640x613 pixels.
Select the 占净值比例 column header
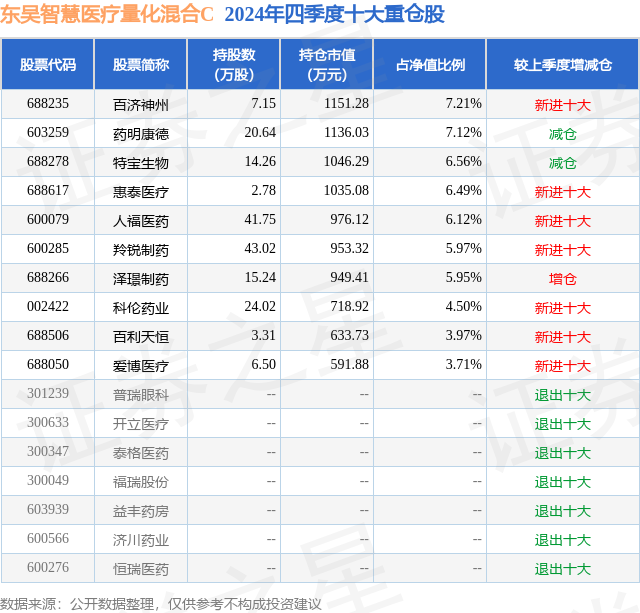pyautogui.click(x=430, y=64)
